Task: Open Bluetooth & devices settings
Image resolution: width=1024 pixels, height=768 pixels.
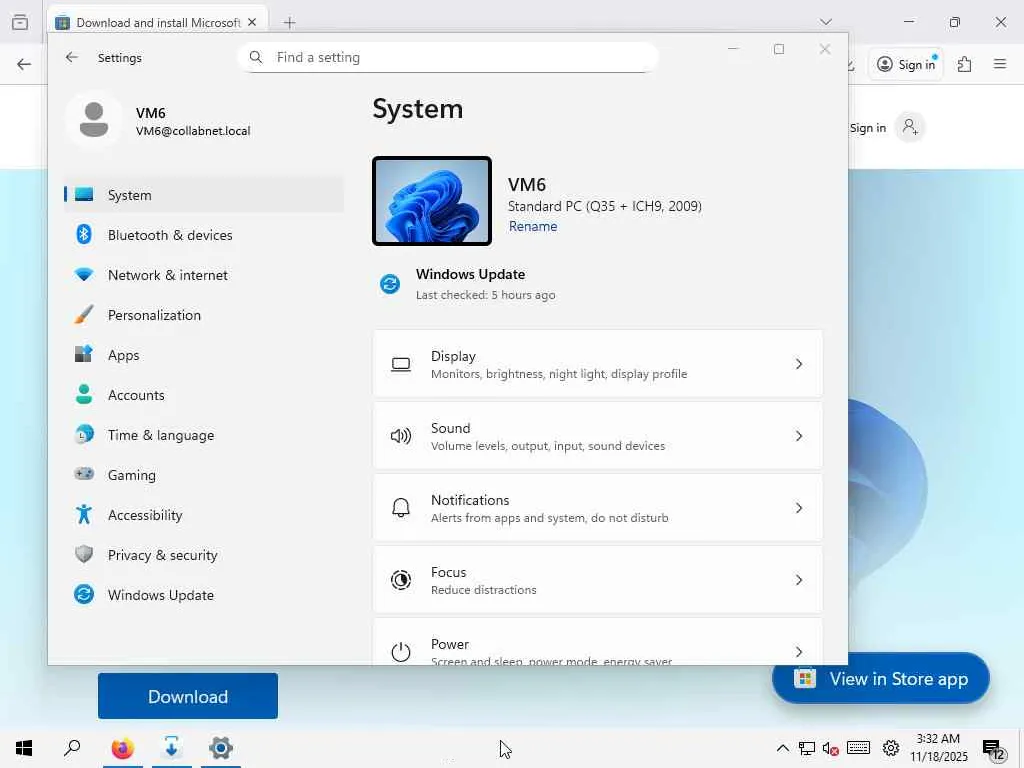Action: pos(204,234)
